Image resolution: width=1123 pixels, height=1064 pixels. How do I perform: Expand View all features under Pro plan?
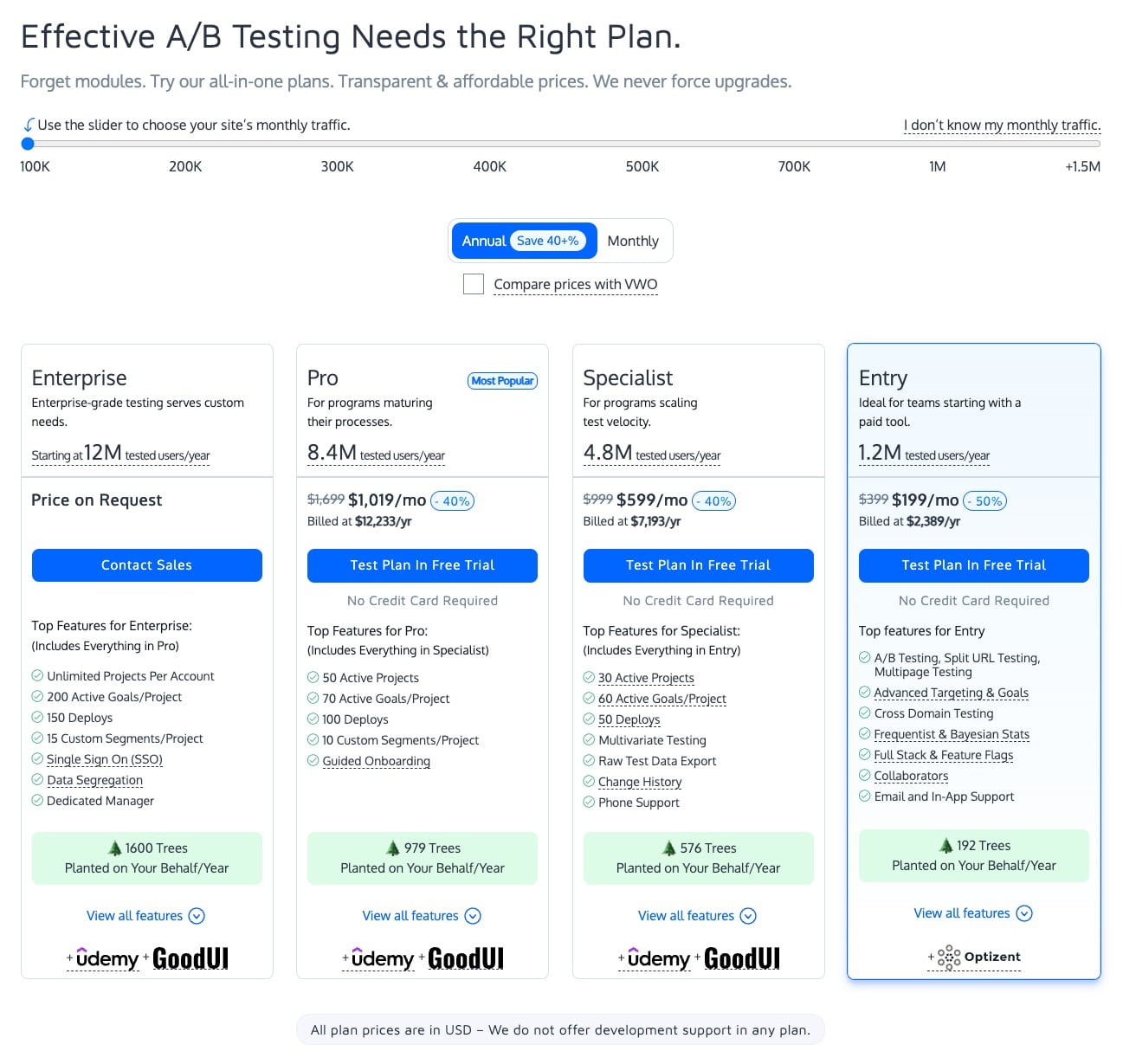click(422, 916)
